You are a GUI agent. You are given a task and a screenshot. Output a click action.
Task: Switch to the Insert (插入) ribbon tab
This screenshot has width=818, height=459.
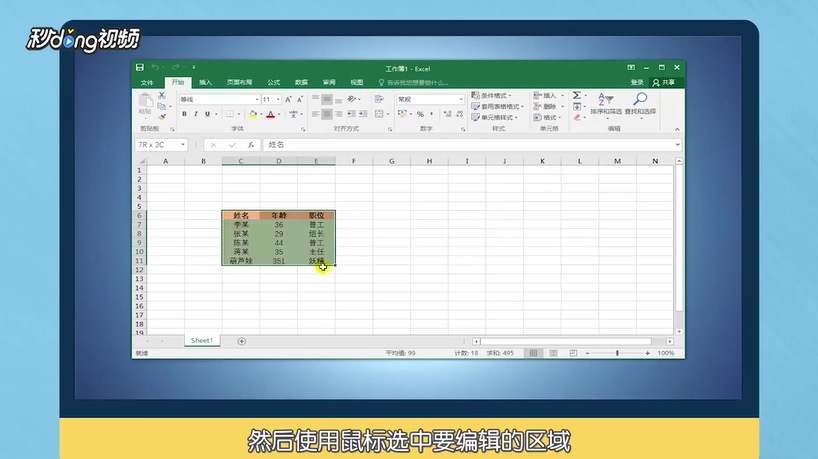(x=206, y=82)
